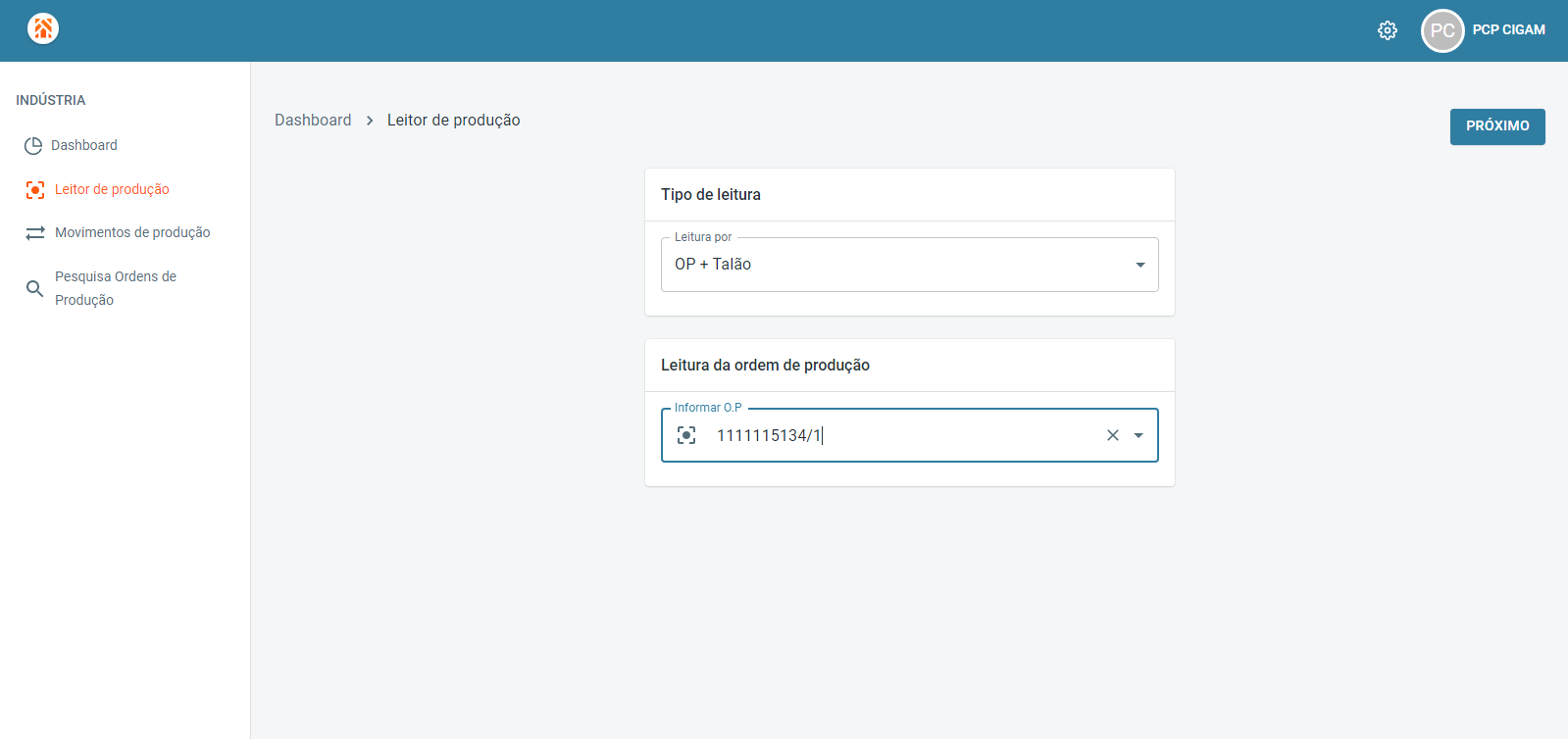The image size is (1568, 739).
Task: Click the PC user avatar
Action: tap(1442, 30)
